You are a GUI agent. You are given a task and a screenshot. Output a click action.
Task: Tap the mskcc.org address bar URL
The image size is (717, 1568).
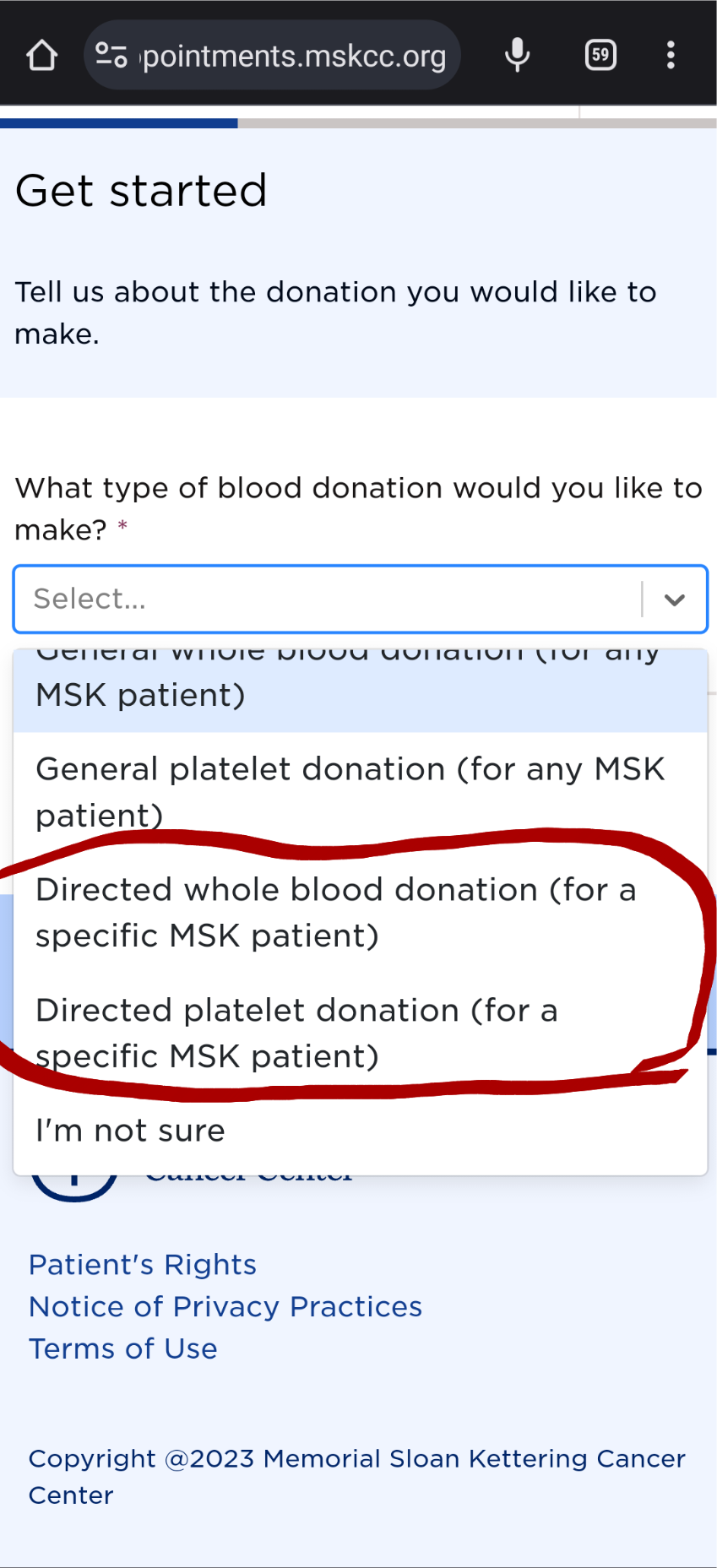click(x=294, y=57)
